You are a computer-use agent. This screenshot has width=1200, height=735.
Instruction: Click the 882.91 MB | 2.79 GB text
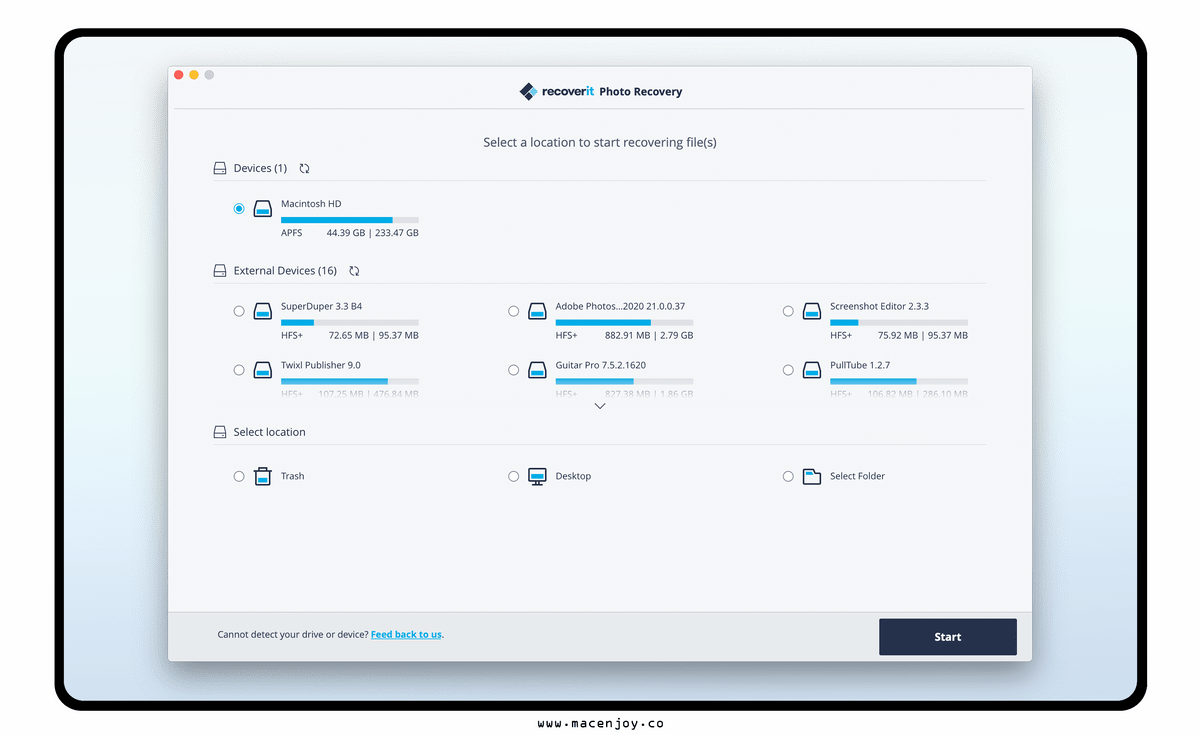pyautogui.click(x=649, y=335)
